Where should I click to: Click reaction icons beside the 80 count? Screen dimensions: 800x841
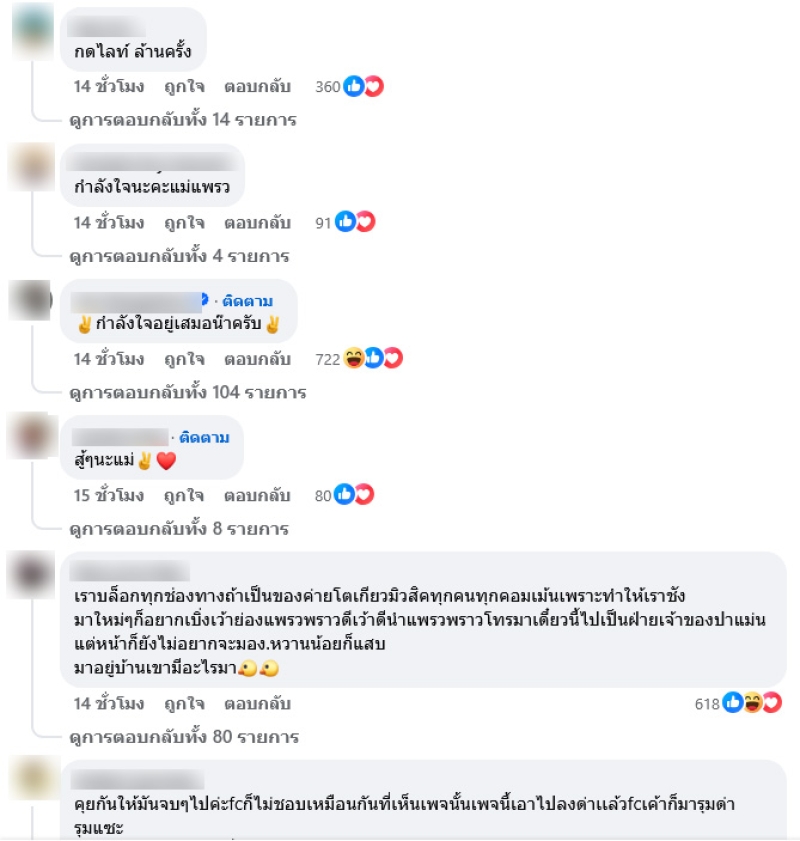click(x=354, y=495)
